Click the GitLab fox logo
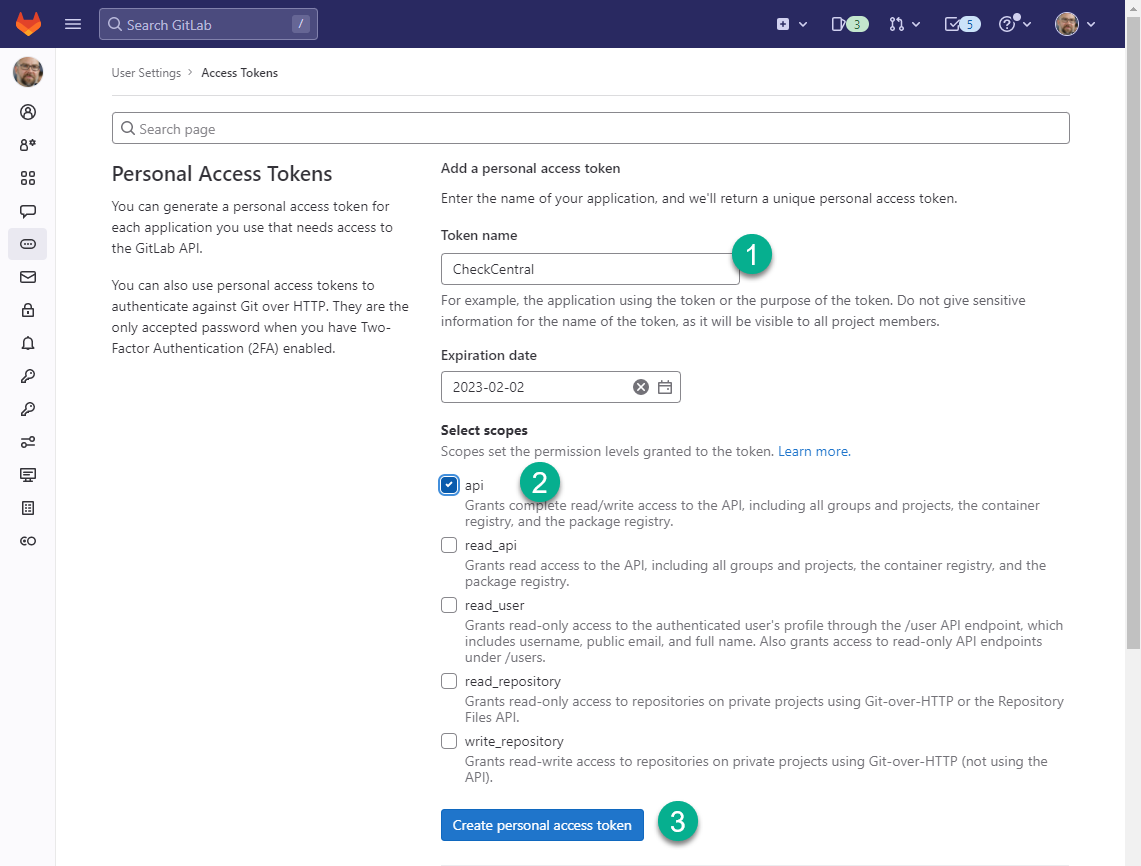This screenshot has height=866, width=1141. 28,24
